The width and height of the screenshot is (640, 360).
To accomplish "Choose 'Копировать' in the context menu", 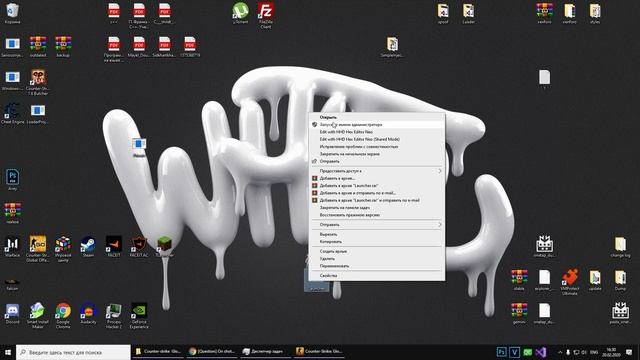I will pos(377,242).
